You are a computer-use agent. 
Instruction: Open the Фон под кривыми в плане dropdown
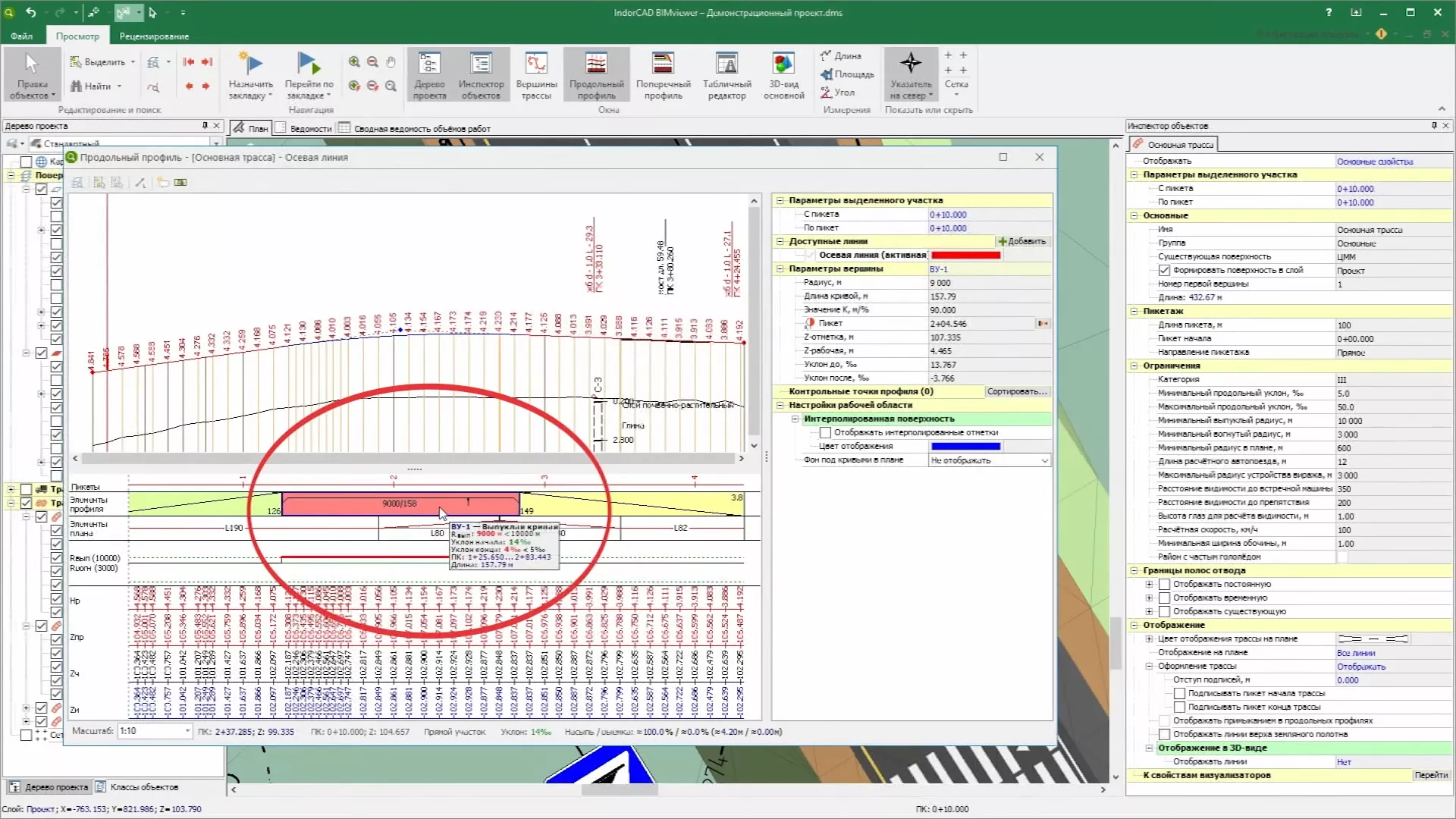point(1045,460)
